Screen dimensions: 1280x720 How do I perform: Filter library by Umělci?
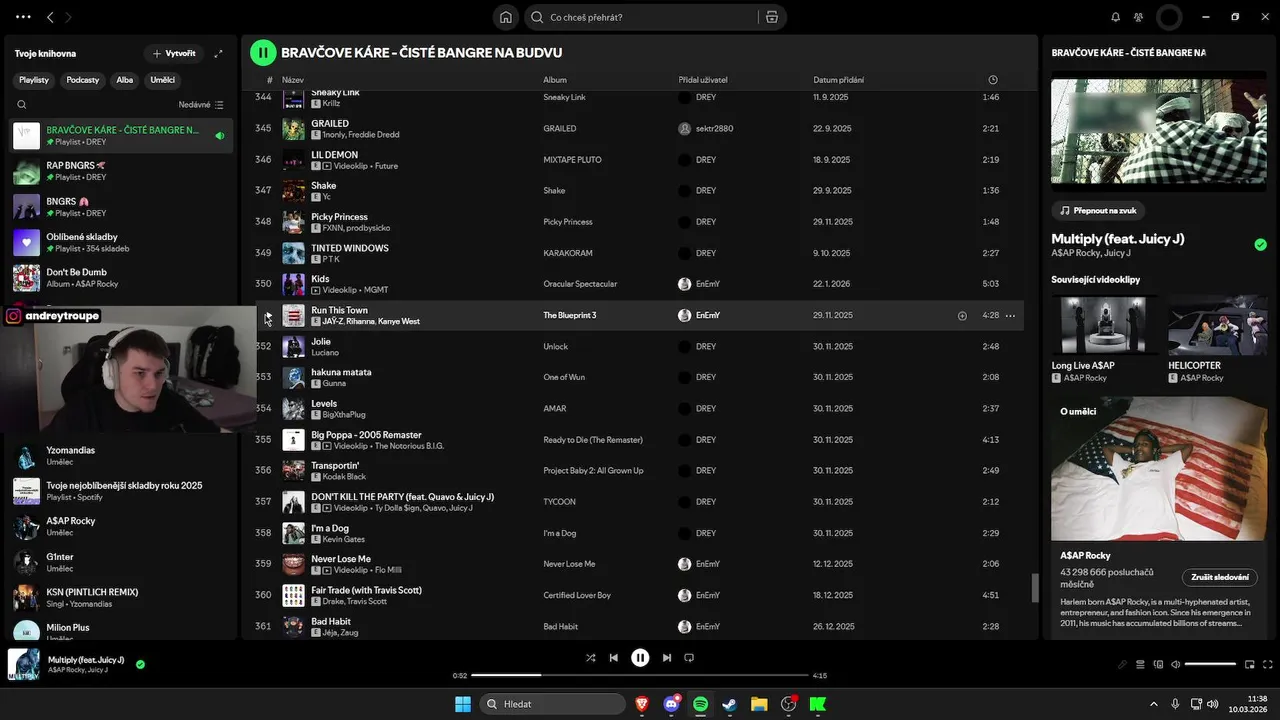tap(163, 80)
